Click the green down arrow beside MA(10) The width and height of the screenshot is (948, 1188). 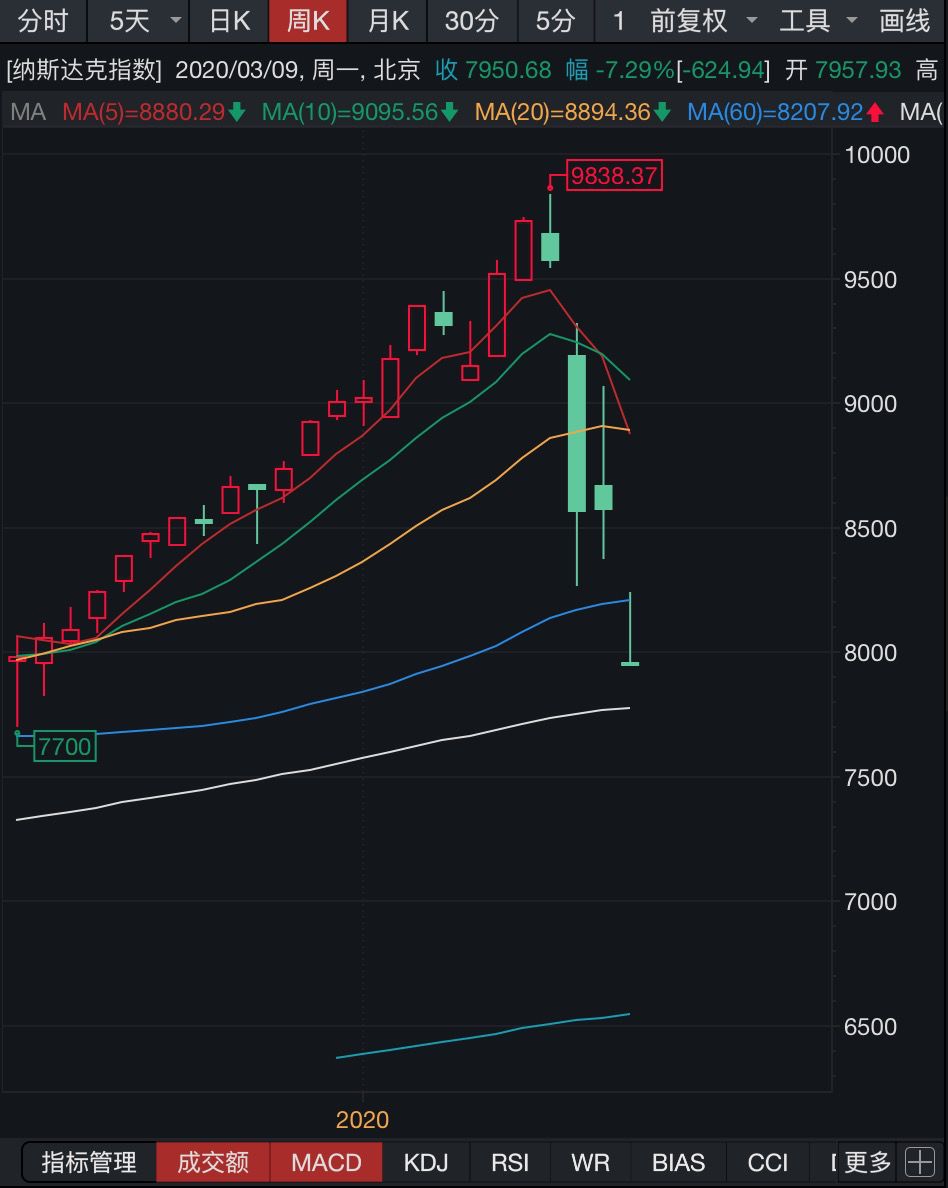[449, 113]
